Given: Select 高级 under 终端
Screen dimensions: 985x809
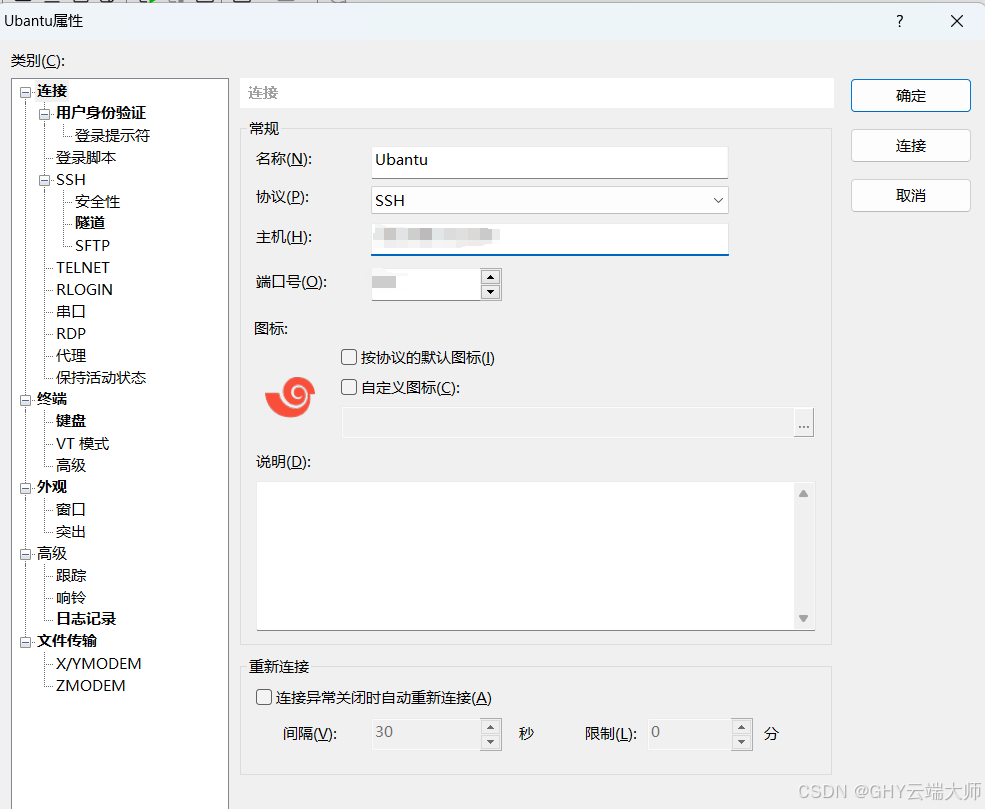Looking at the screenshot, I should tap(70, 465).
